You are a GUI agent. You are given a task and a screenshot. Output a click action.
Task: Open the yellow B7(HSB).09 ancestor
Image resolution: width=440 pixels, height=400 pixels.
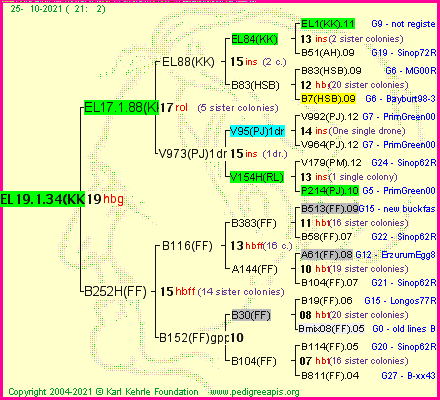click(328, 99)
